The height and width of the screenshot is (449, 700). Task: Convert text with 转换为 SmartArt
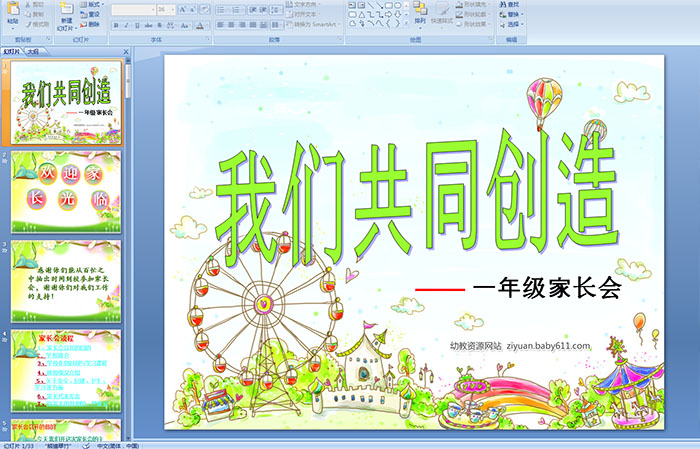coord(313,24)
